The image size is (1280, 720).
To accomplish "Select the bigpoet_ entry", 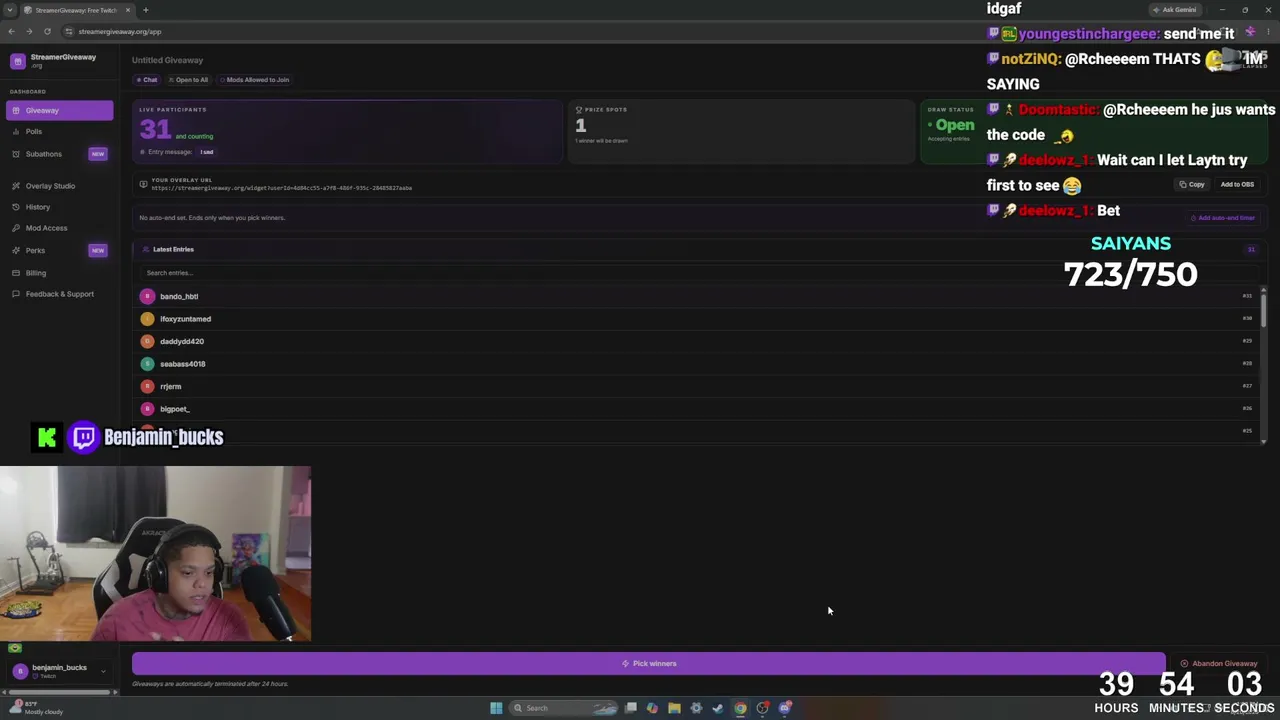I will (x=697, y=409).
